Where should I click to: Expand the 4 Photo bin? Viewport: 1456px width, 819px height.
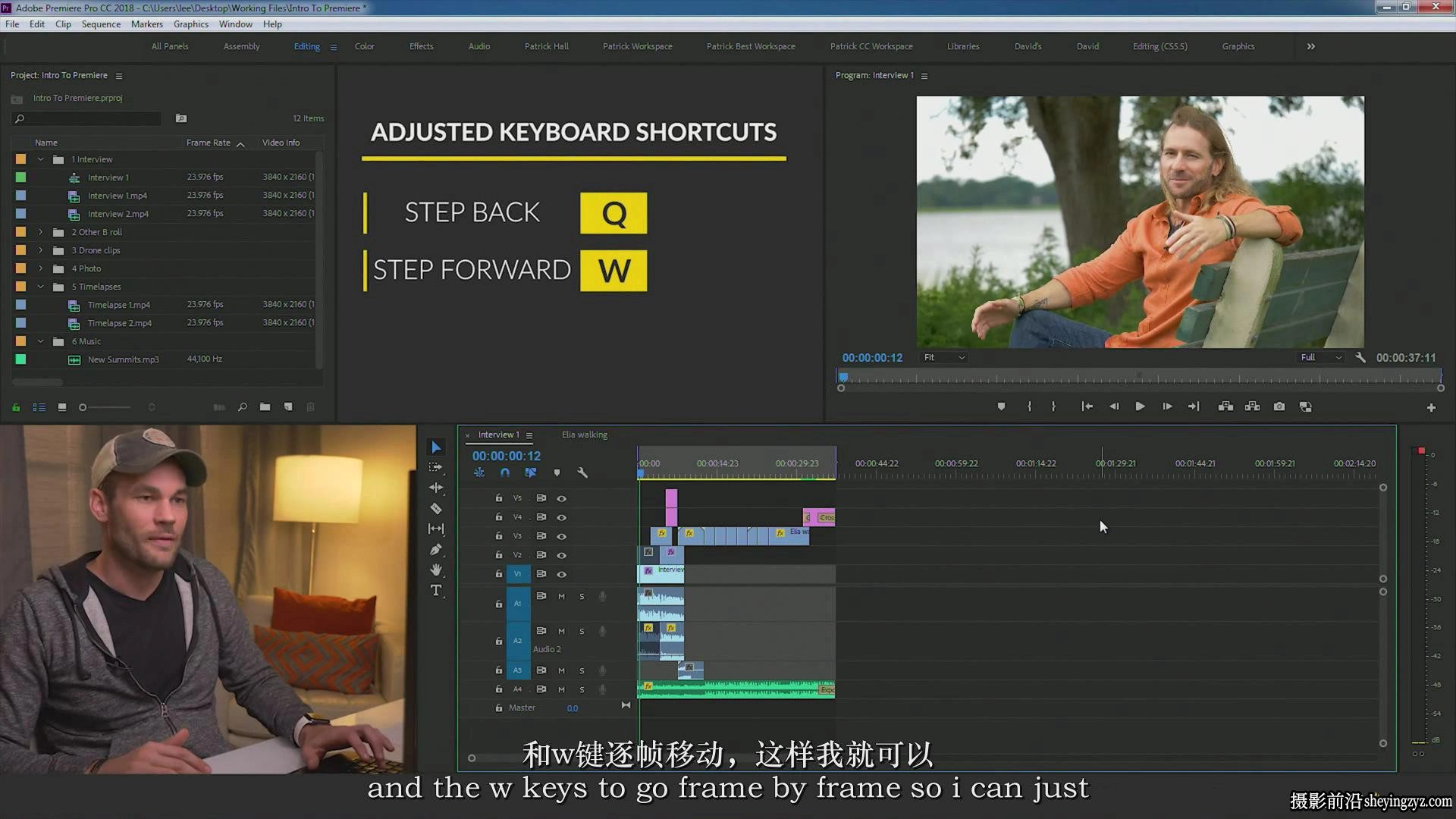tap(41, 268)
